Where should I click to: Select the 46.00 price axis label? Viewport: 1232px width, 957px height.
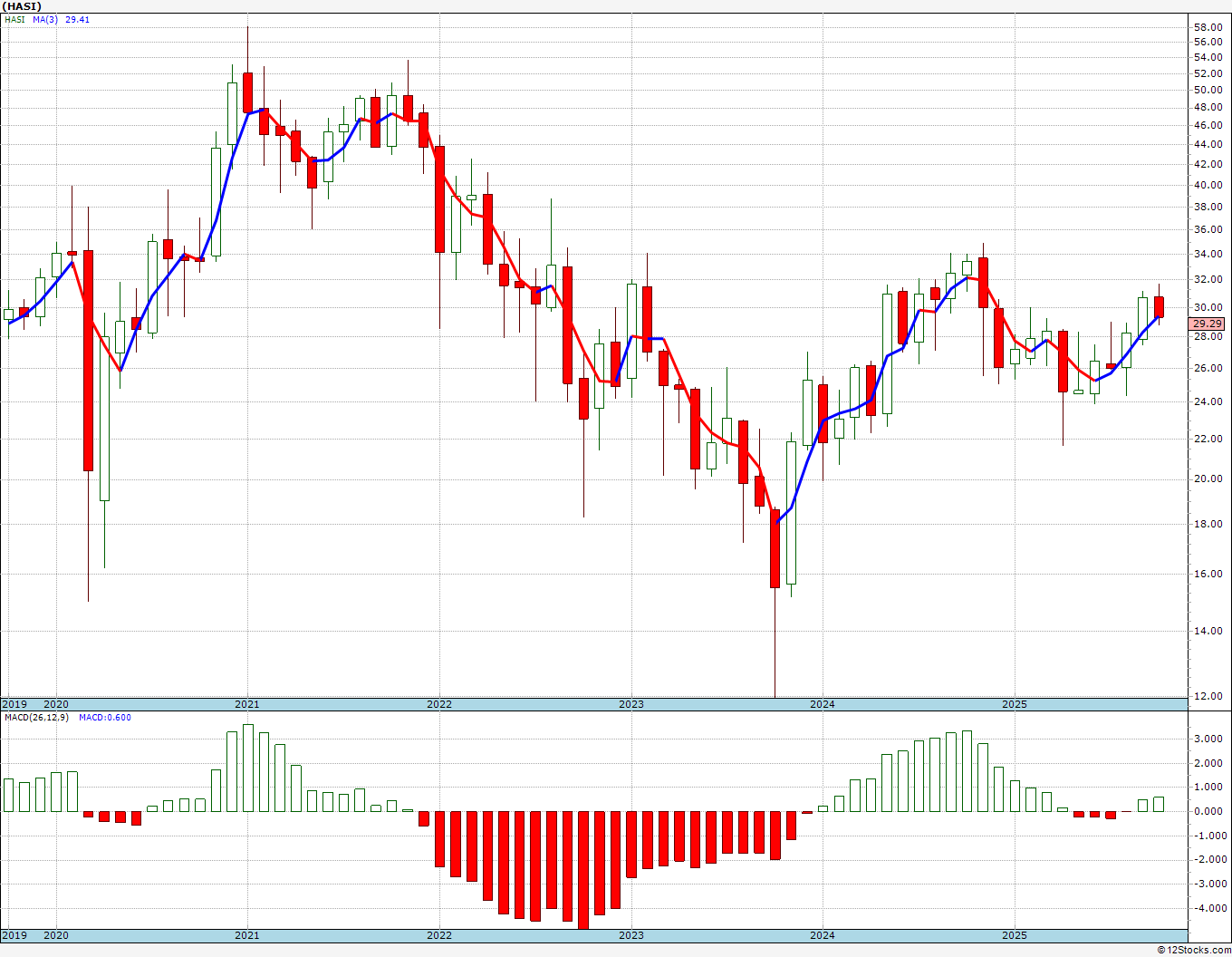point(1208,126)
